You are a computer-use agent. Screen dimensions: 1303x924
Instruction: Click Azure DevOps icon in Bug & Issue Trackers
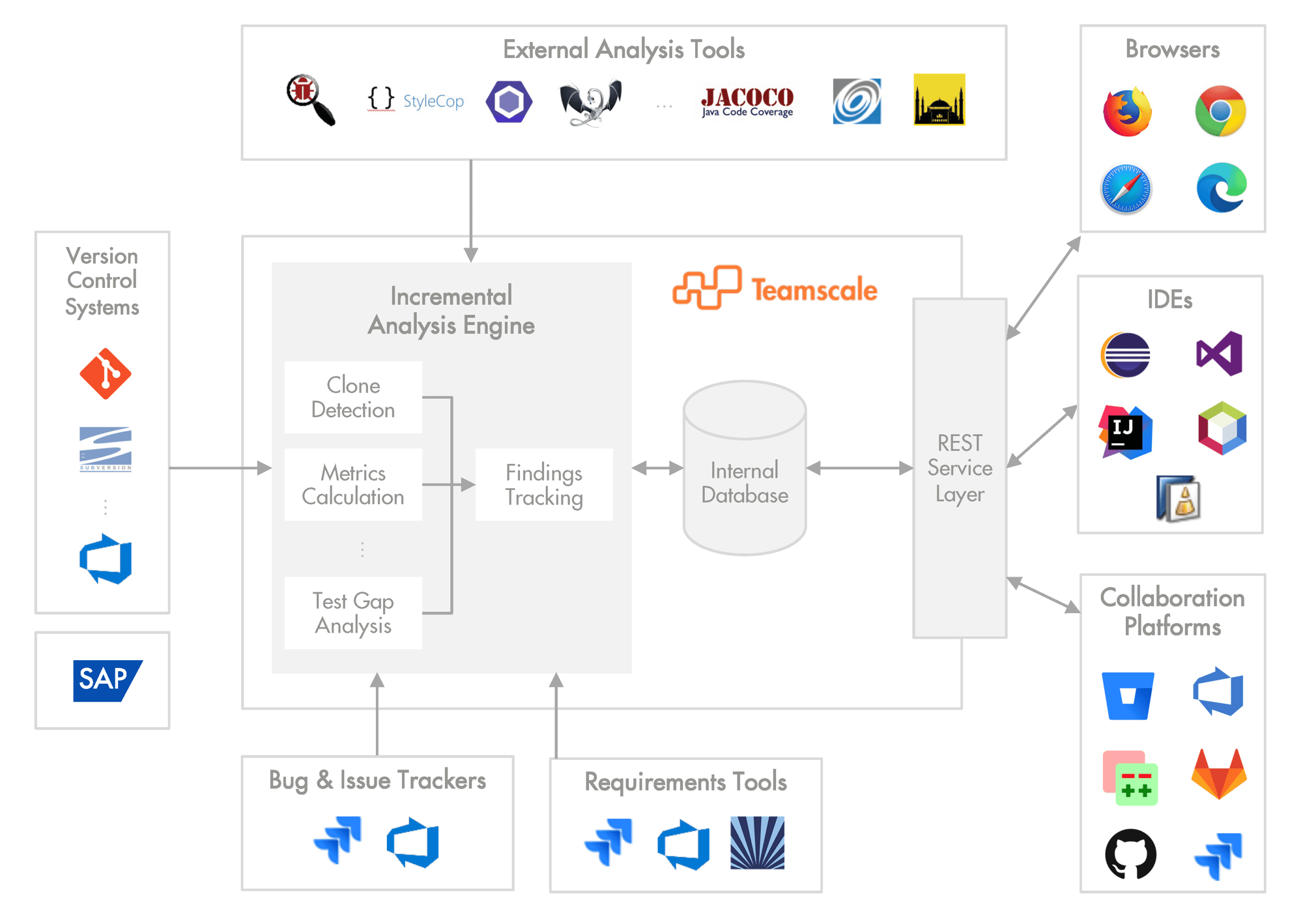[x=412, y=842]
